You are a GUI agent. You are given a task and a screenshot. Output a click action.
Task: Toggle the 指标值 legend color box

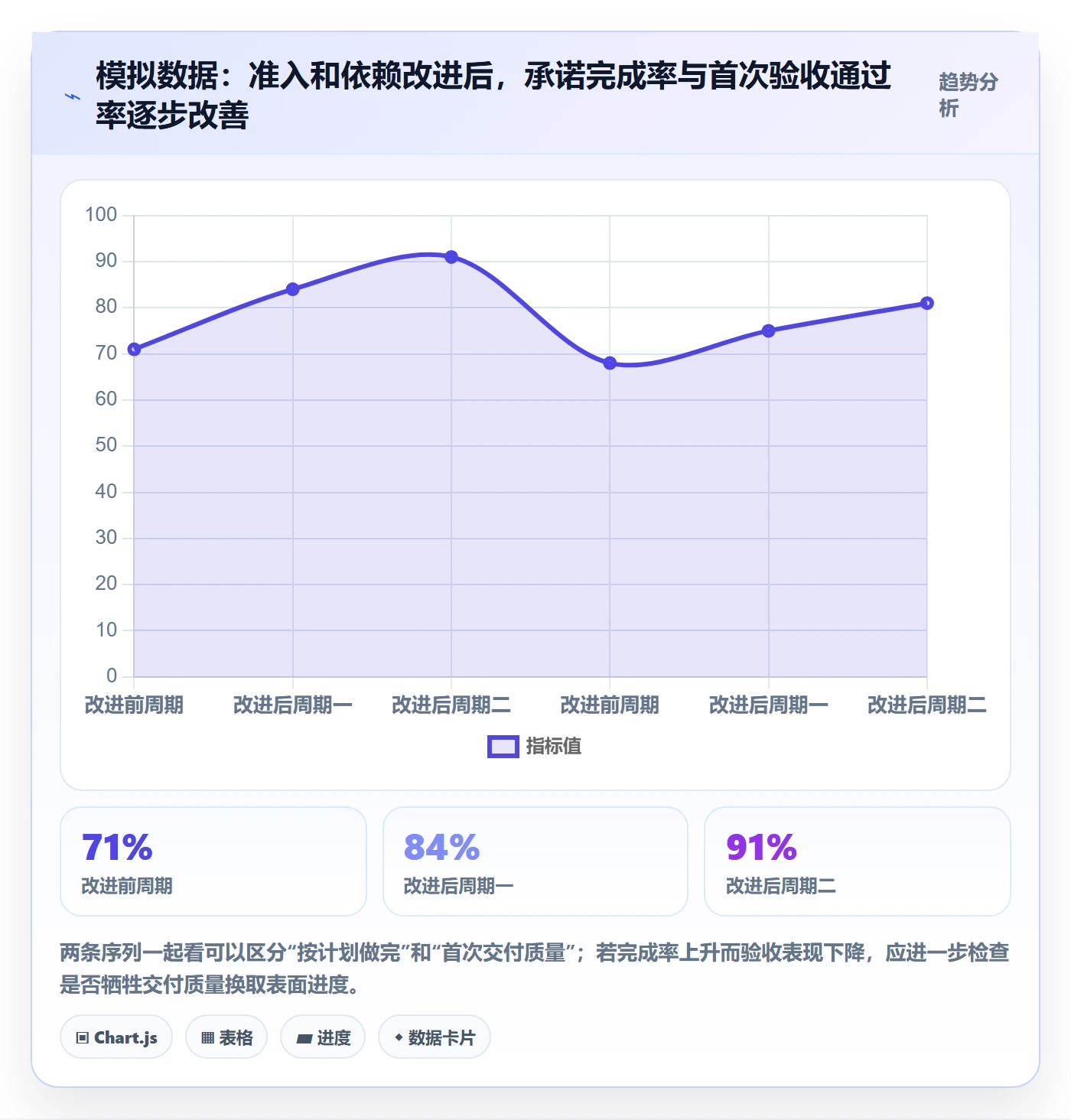503,747
